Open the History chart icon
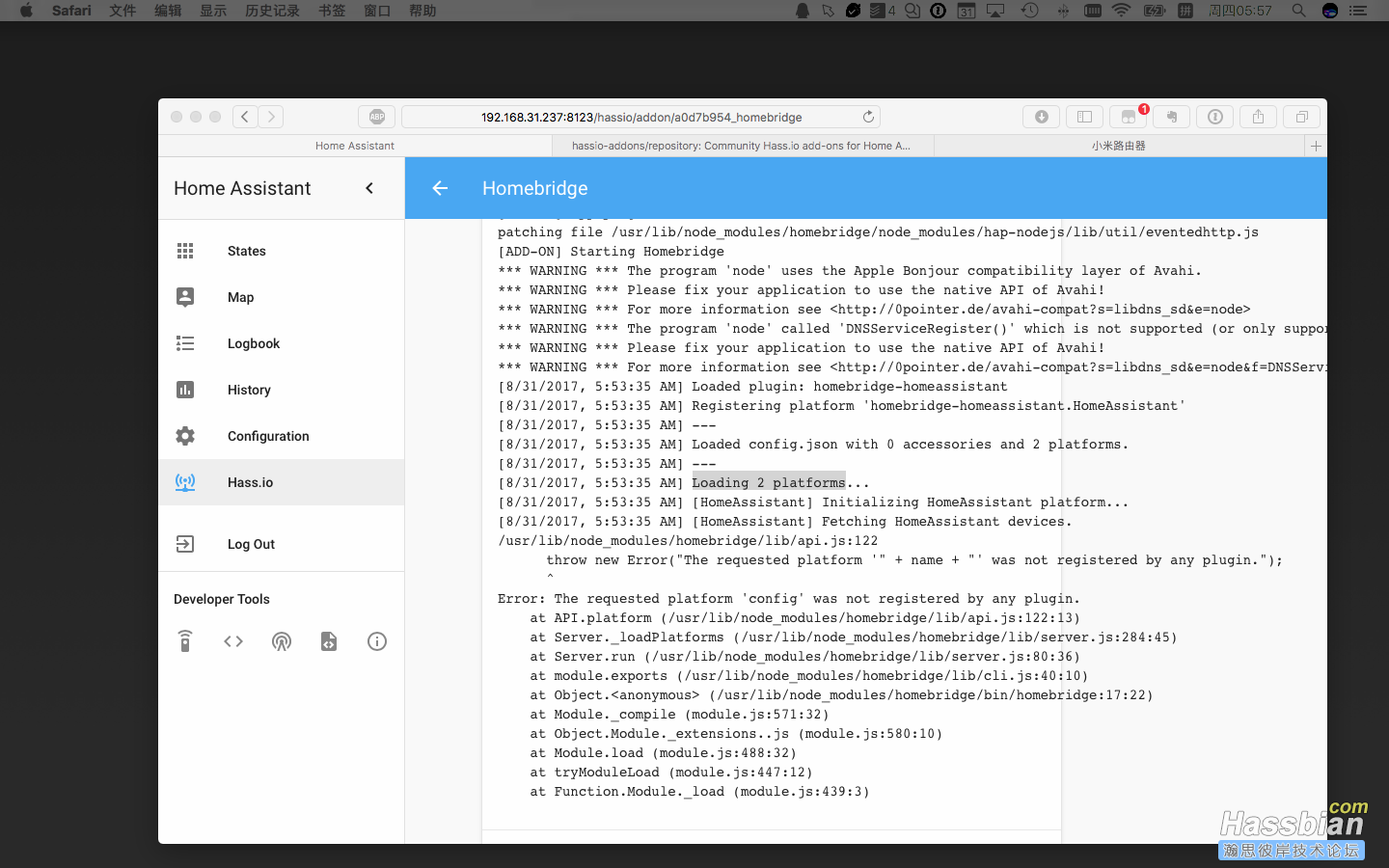1389x868 pixels. coord(185,390)
